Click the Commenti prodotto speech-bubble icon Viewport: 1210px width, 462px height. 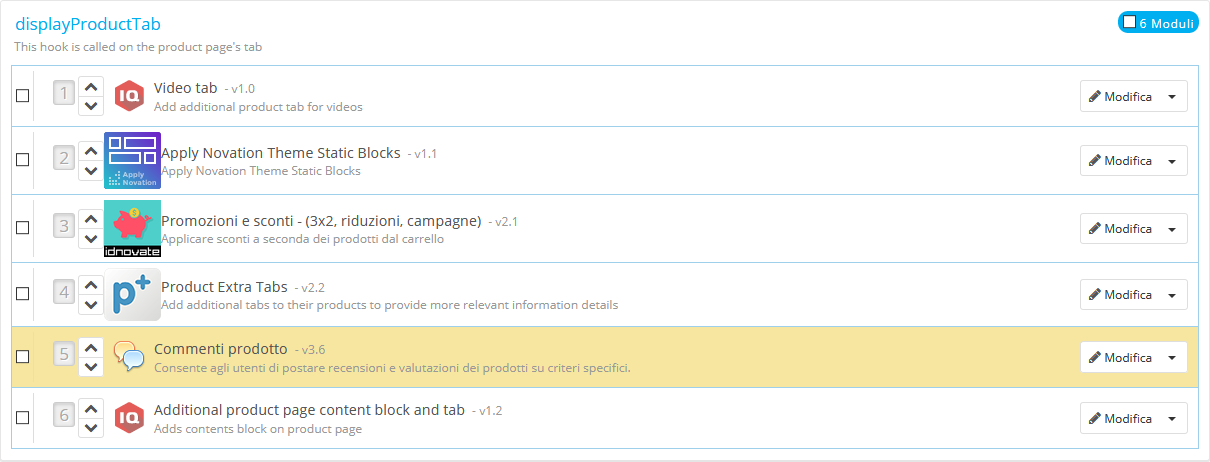click(x=129, y=356)
